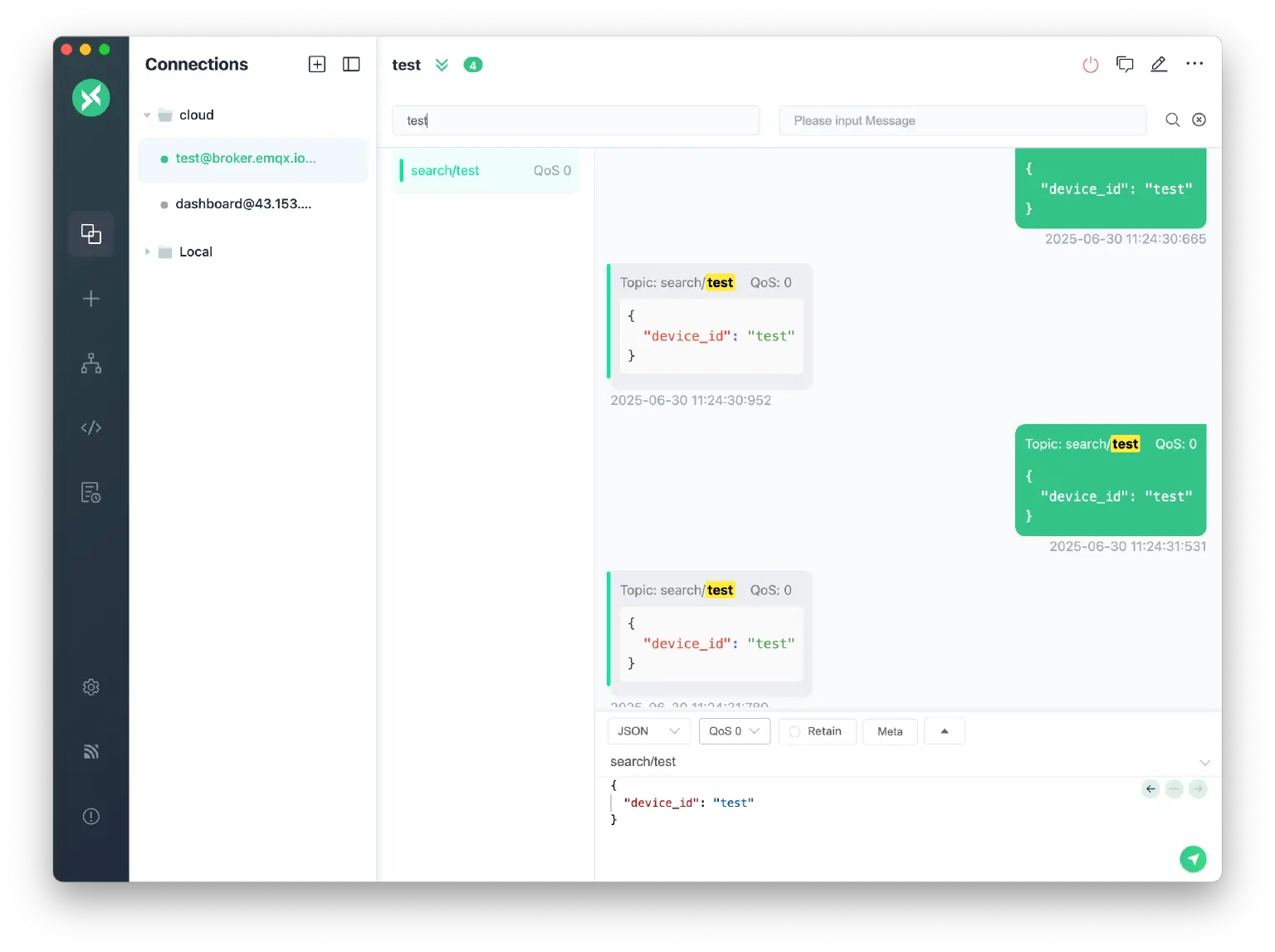Go to previous payload history arrow
Viewport: 1275px width, 952px height.
coord(1150,789)
